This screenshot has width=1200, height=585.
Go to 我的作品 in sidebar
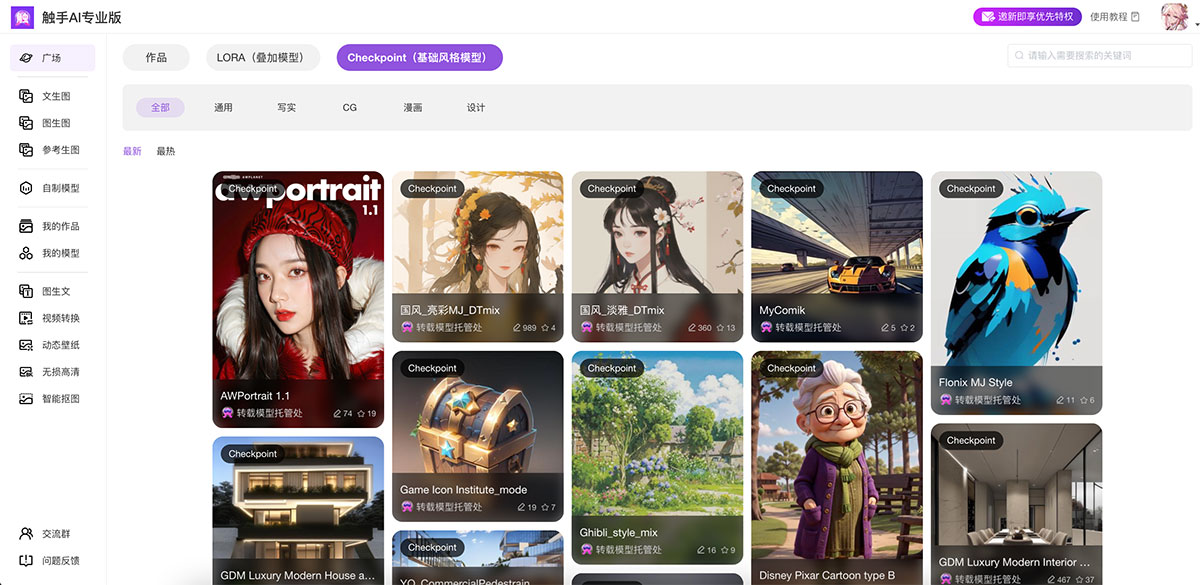(x=59, y=226)
